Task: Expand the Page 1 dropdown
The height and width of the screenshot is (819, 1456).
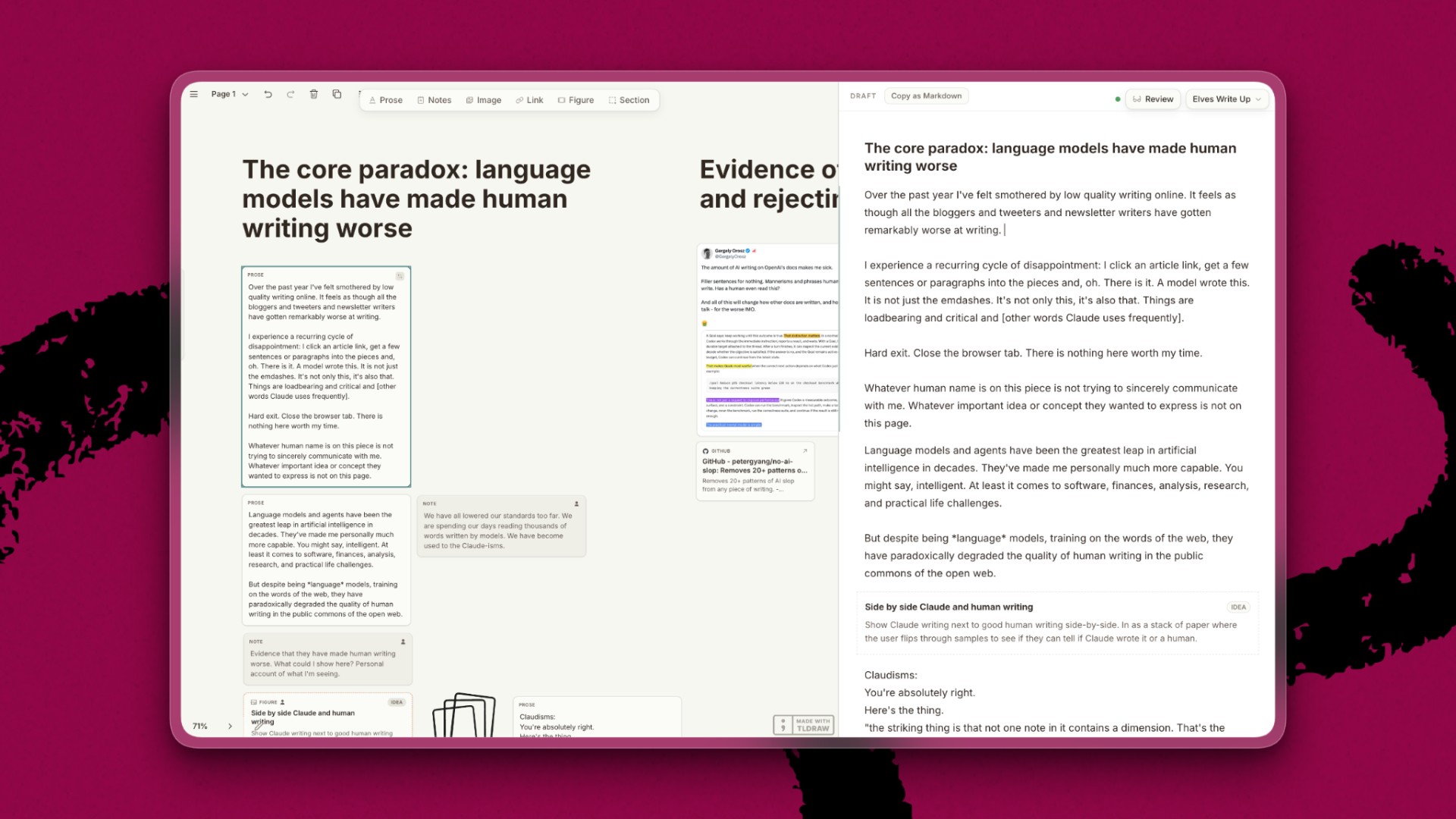Action: 229,94
